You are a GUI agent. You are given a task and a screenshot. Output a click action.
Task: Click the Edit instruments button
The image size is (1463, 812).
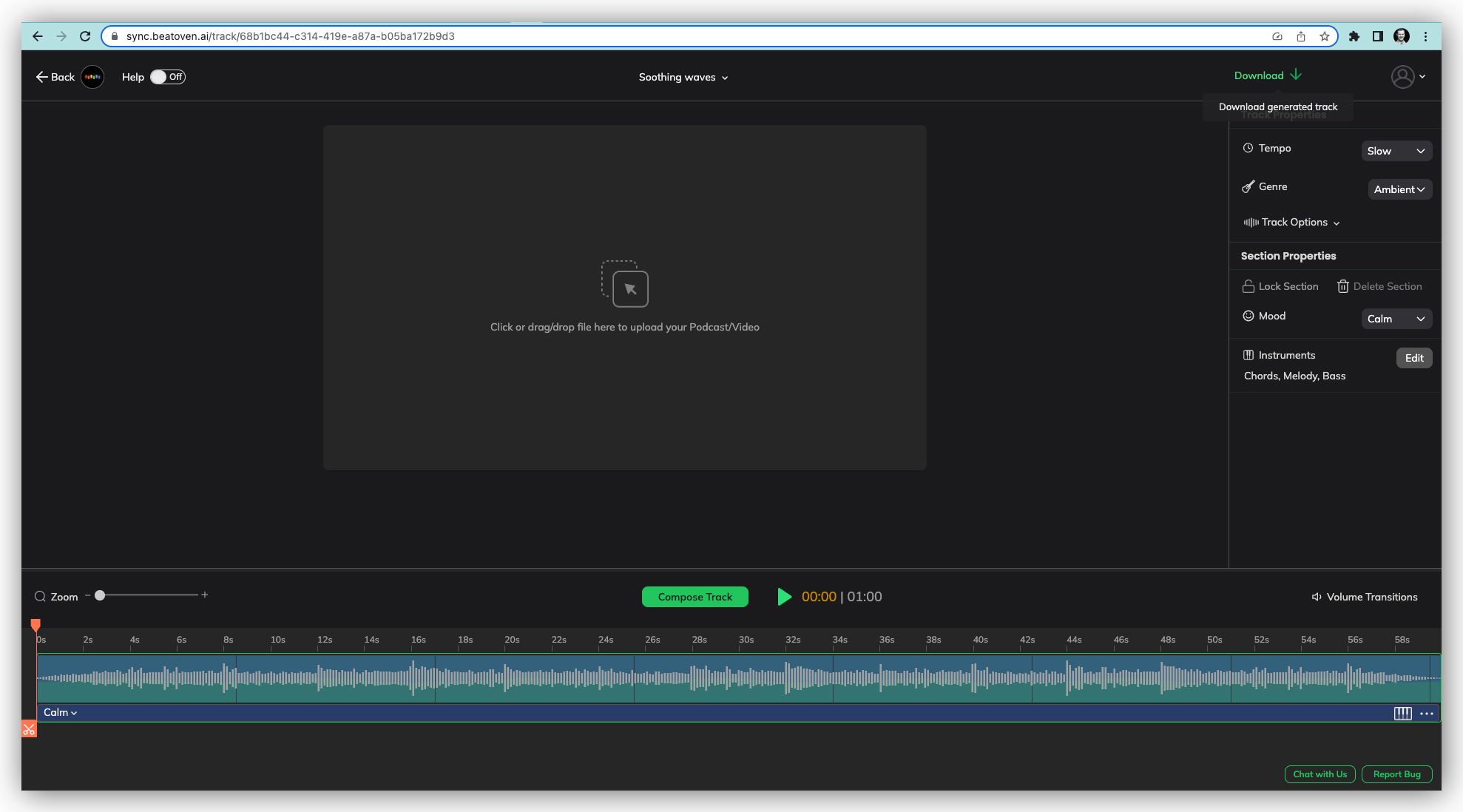[1413, 358]
